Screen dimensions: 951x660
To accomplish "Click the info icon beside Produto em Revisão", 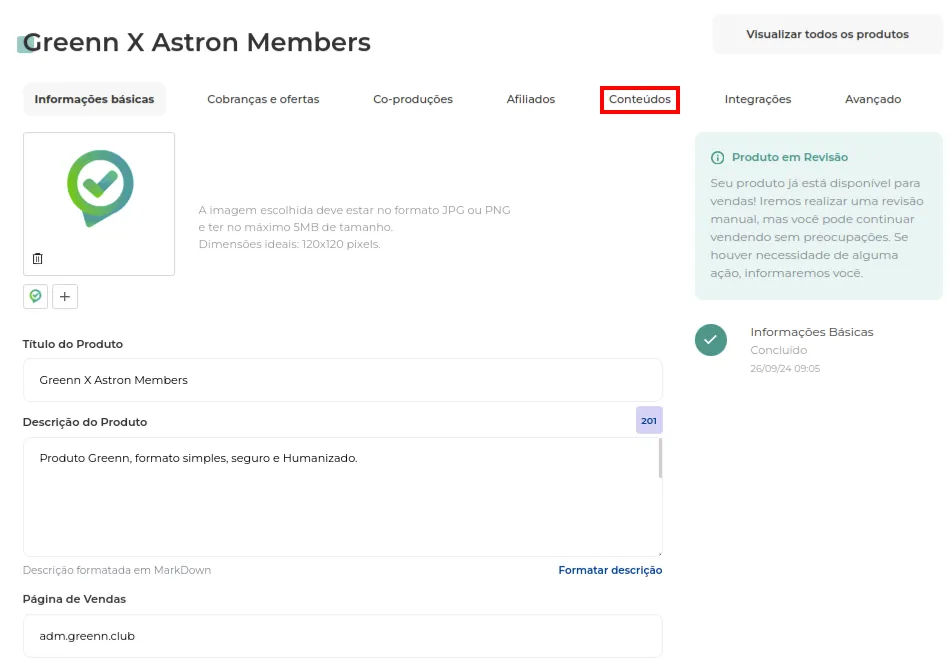I will pyautogui.click(x=717, y=158).
